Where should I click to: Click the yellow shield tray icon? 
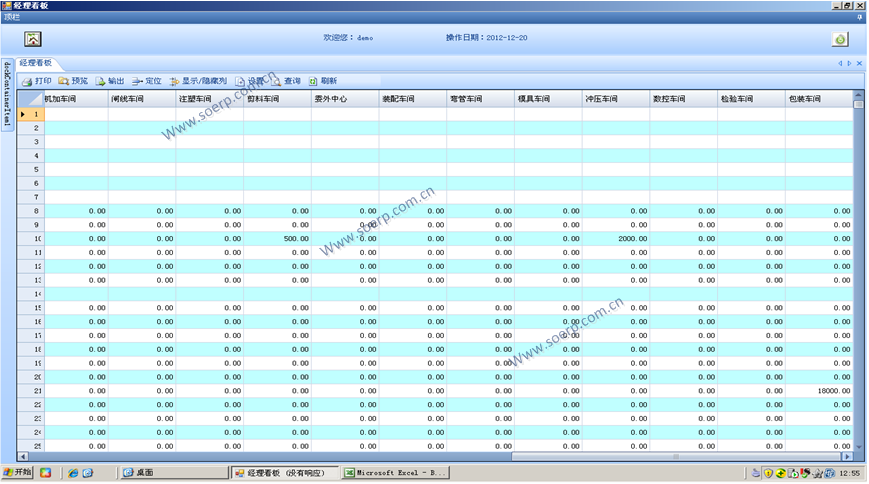point(768,473)
